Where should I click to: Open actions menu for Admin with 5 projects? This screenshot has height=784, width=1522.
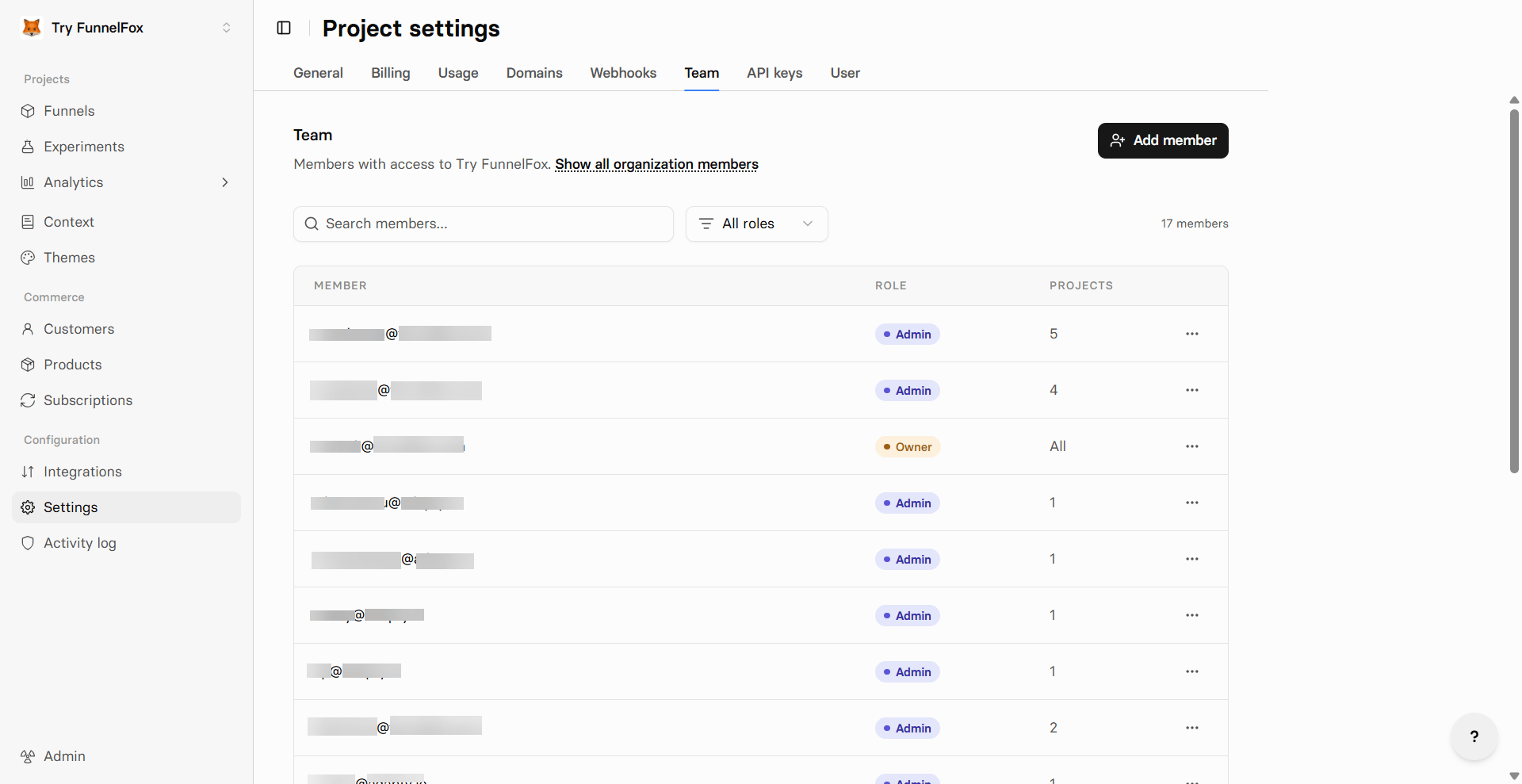(x=1192, y=334)
